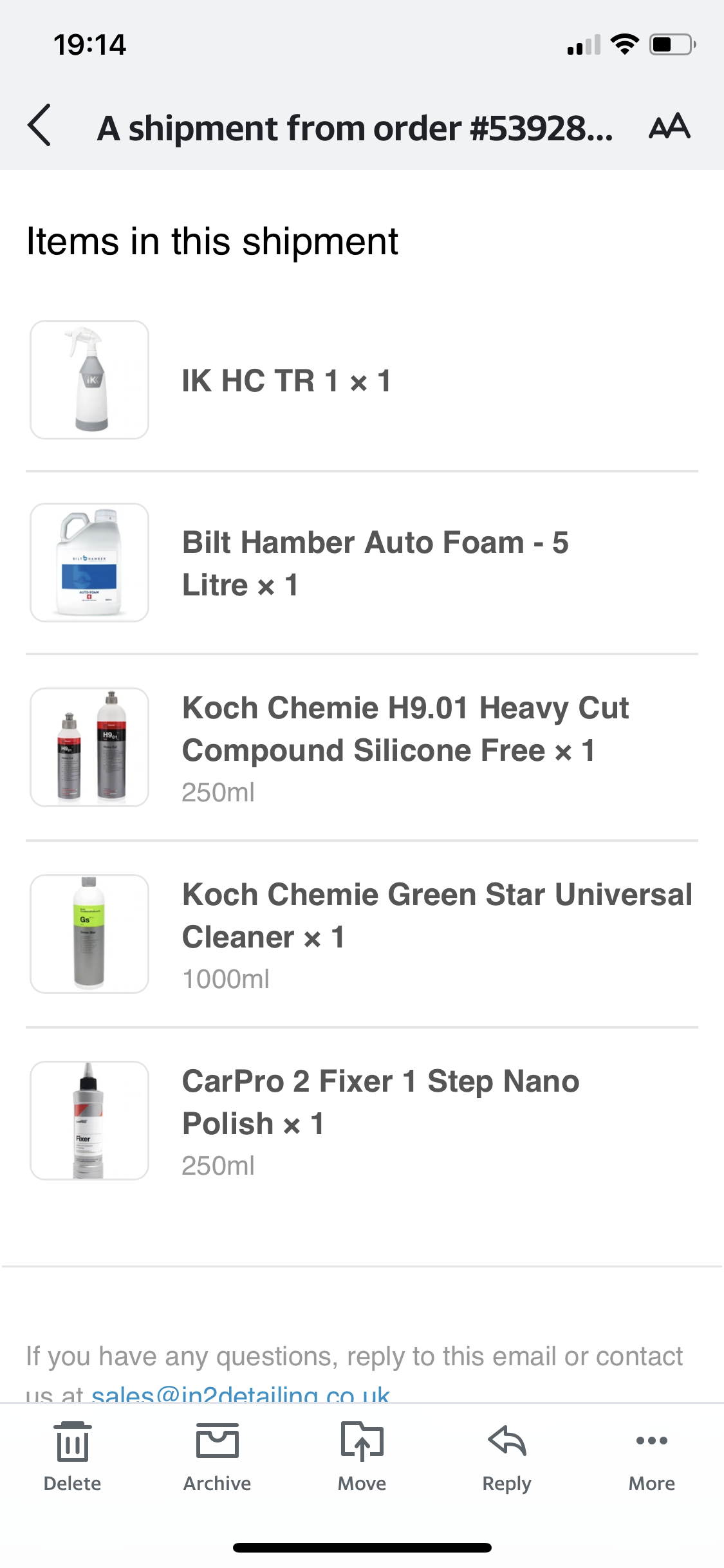Select Koch Chemie H9.01 Heavy Cut text
The height and width of the screenshot is (1568, 724).
[x=405, y=729]
